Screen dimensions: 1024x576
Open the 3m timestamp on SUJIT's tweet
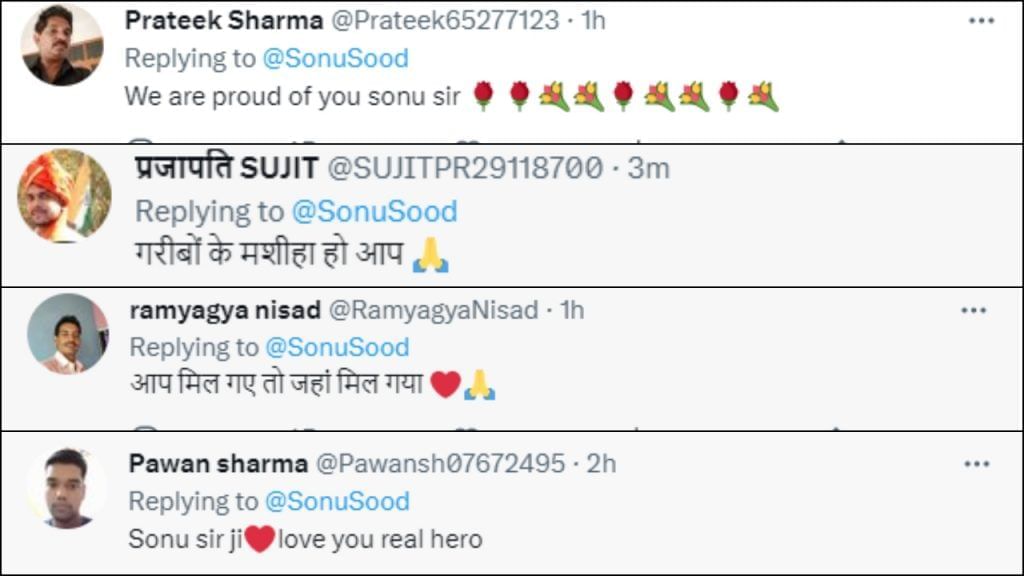[648, 169]
